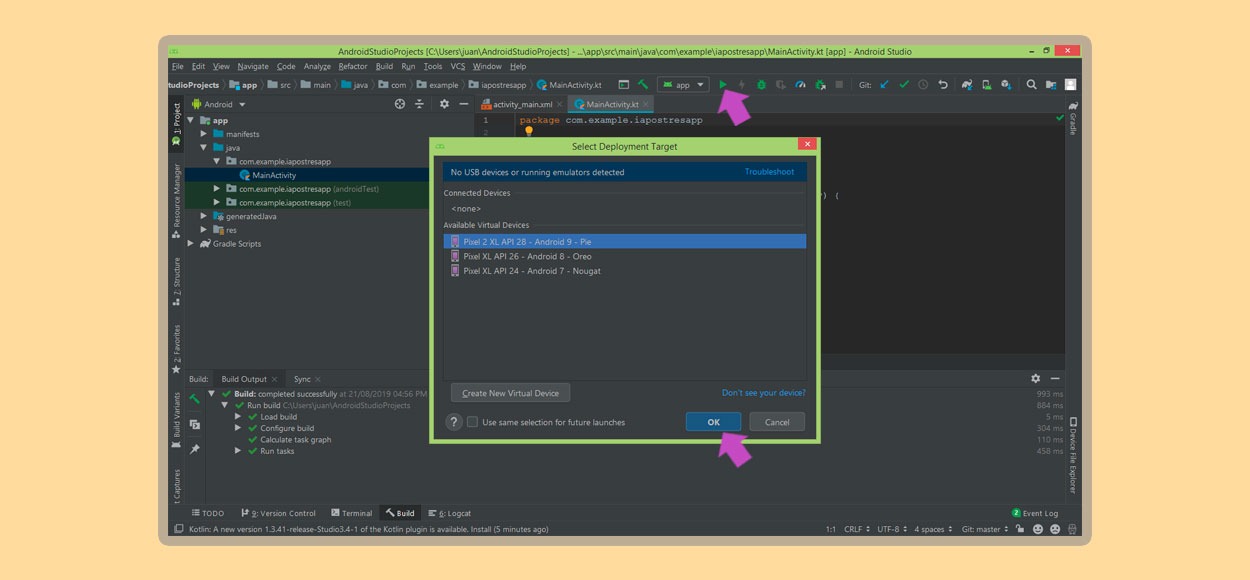
Task: Open Project panel settings gear icon
Action: (x=444, y=104)
